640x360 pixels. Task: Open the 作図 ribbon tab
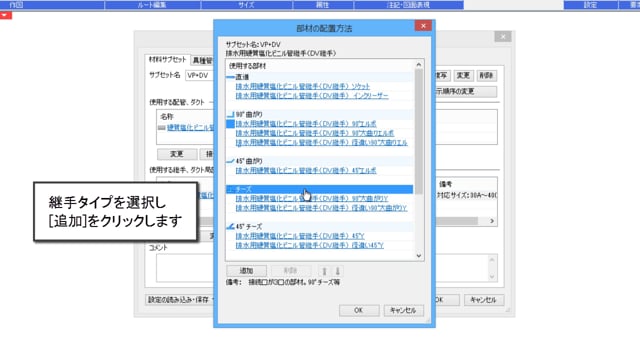[16, 5]
